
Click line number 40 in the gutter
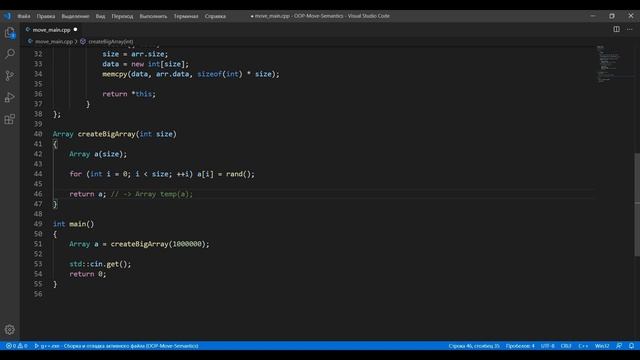(38, 134)
